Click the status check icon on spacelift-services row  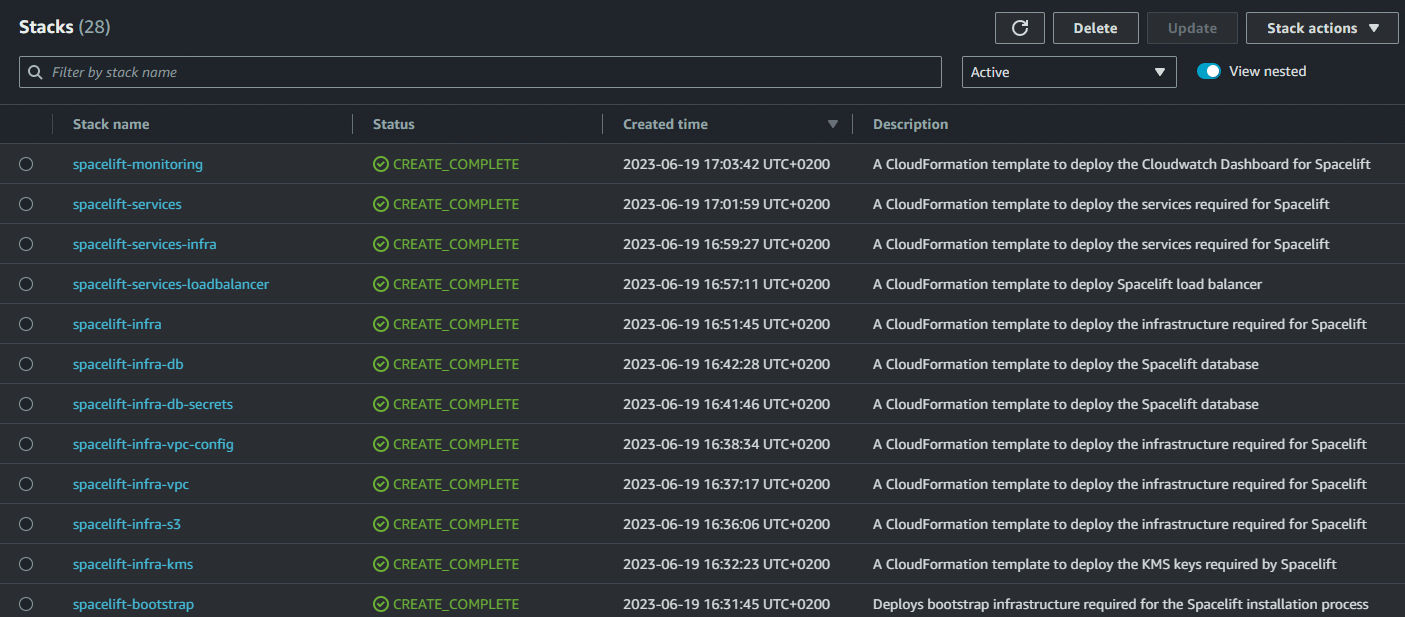click(380, 203)
